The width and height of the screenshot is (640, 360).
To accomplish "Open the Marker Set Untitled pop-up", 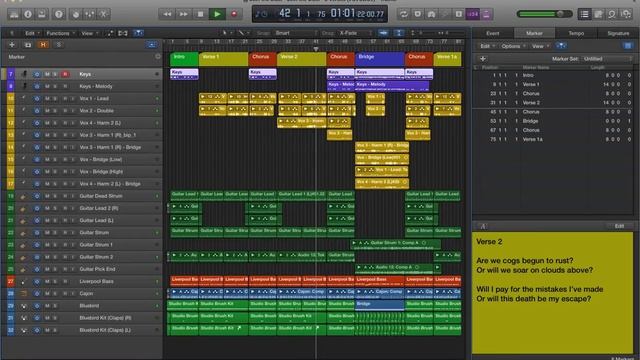I will 607,59.
